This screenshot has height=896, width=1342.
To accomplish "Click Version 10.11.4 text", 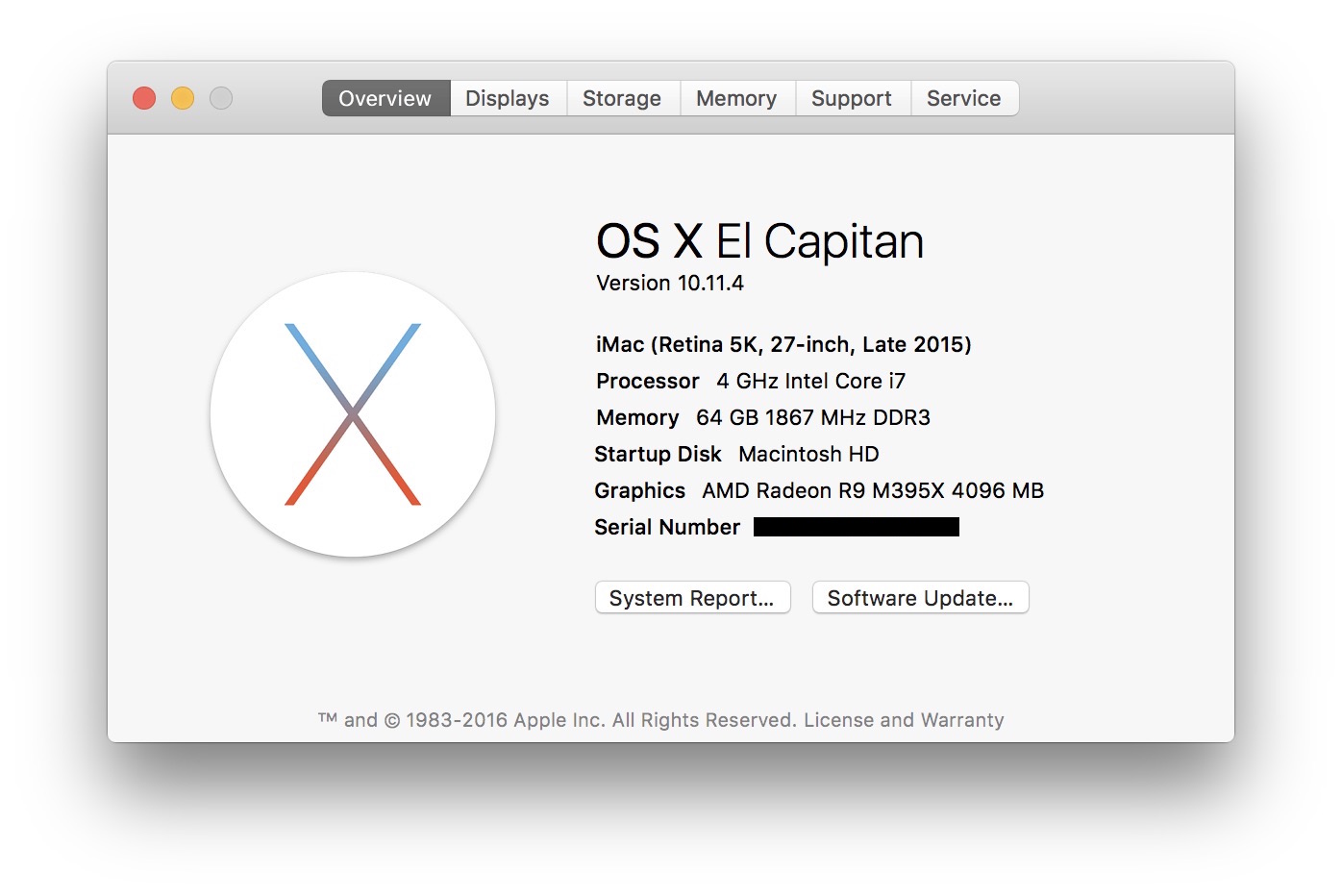I will click(x=670, y=284).
